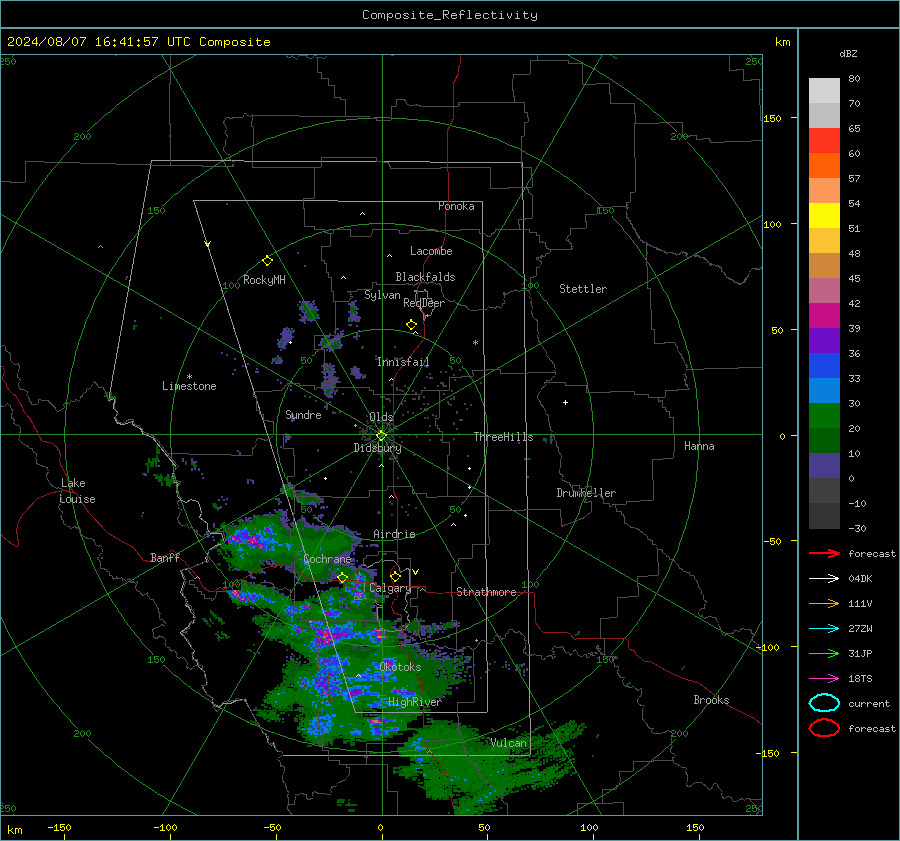
Task: Click the yellow marker near RockyMH
Action: (x=267, y=261)
